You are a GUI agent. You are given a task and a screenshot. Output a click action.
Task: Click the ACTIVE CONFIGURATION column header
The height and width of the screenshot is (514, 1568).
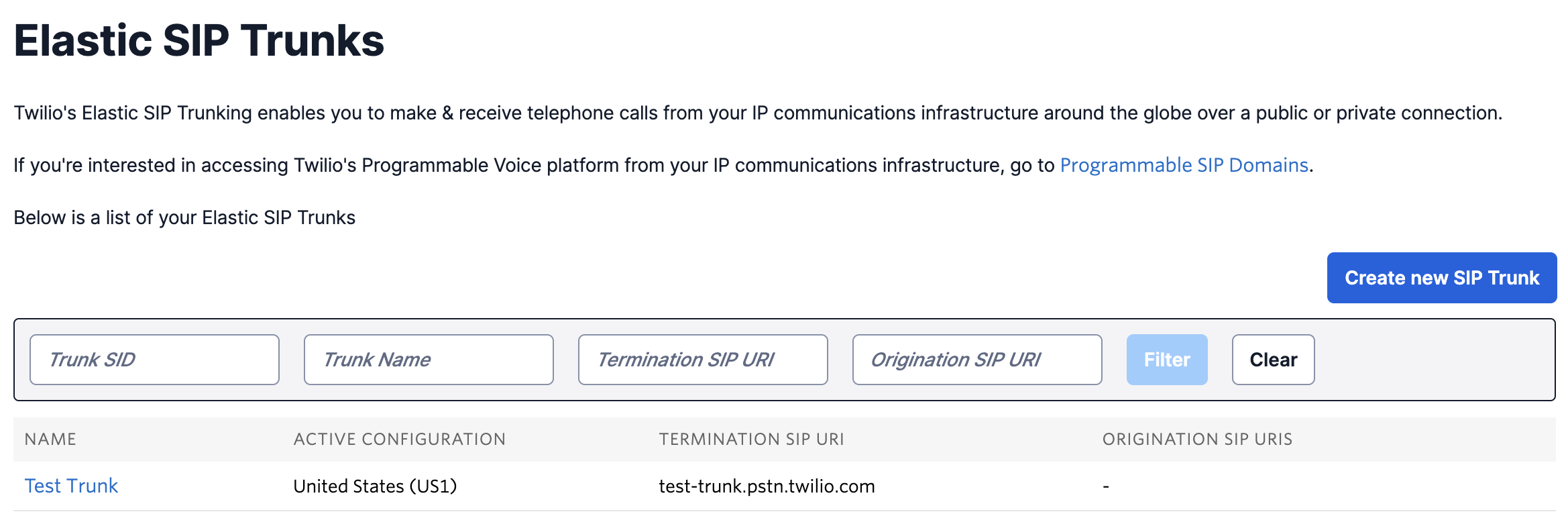pos(399,439)
